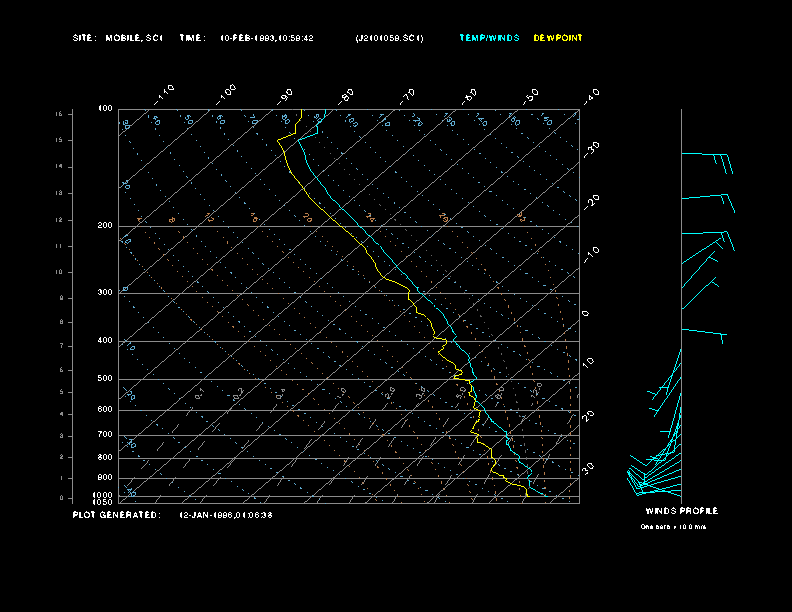This screenshot has width=792, height=612.
Task: Click the '-10' isotherm label on right edge
Action: pos(591,255)
